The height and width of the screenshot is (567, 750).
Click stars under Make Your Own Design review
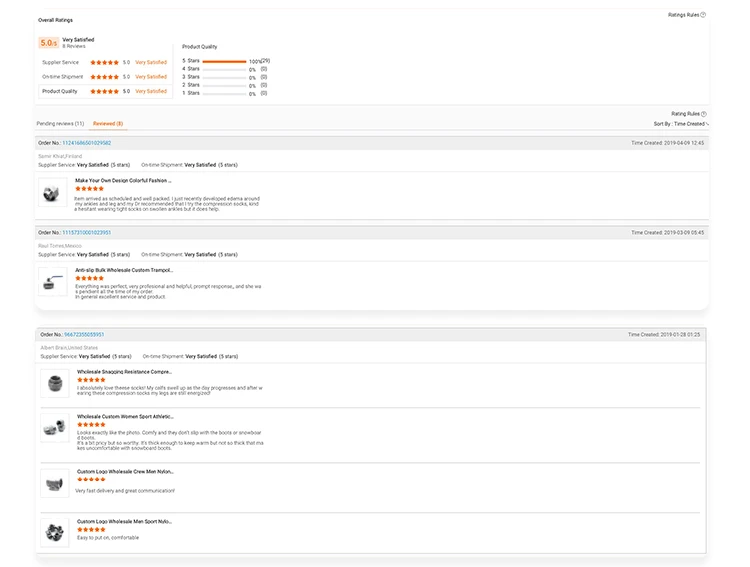(x=89, y=188)
